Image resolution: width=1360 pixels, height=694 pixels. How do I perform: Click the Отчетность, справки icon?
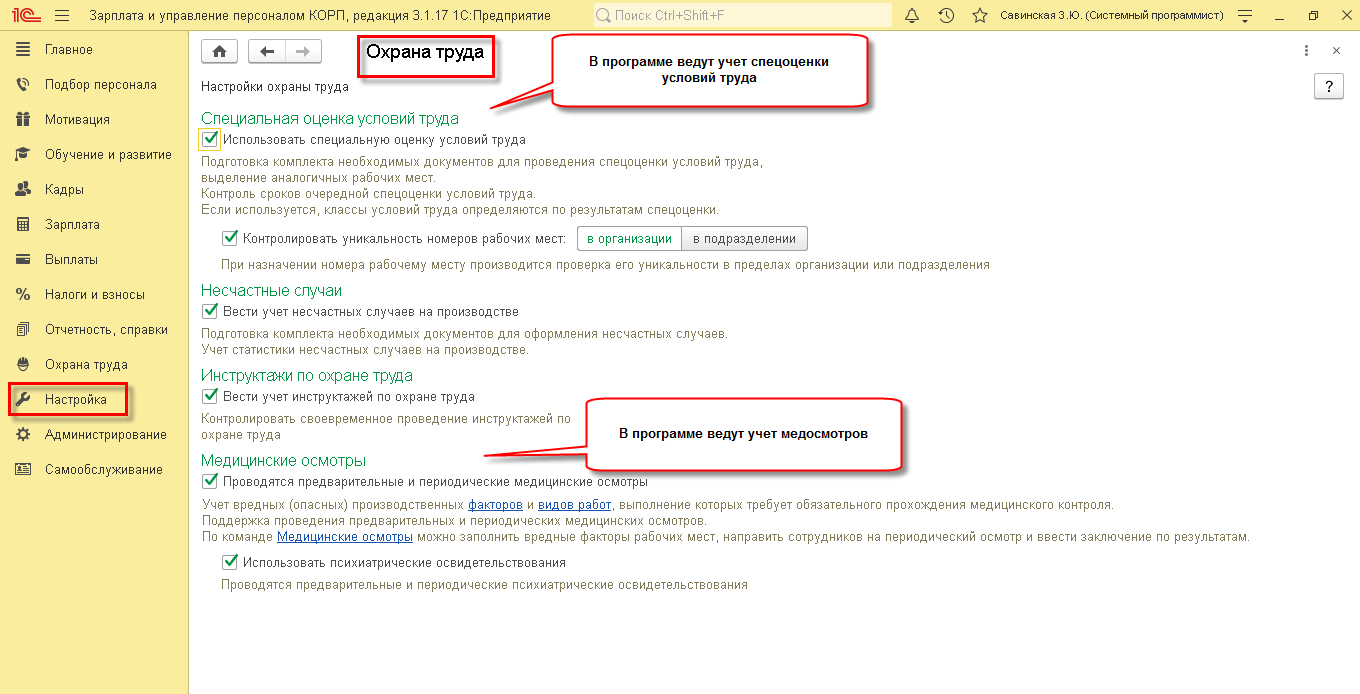pyautogui.click(x=24, y=330)
